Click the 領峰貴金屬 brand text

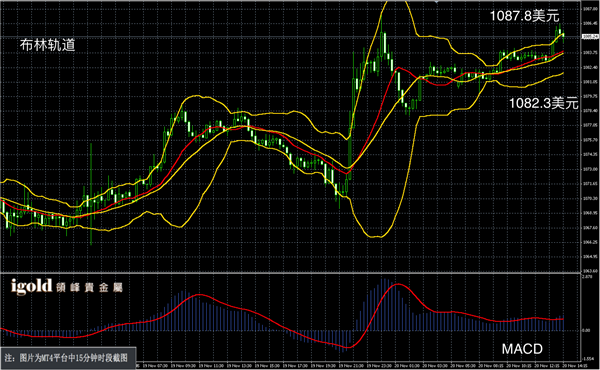[89, 288]
